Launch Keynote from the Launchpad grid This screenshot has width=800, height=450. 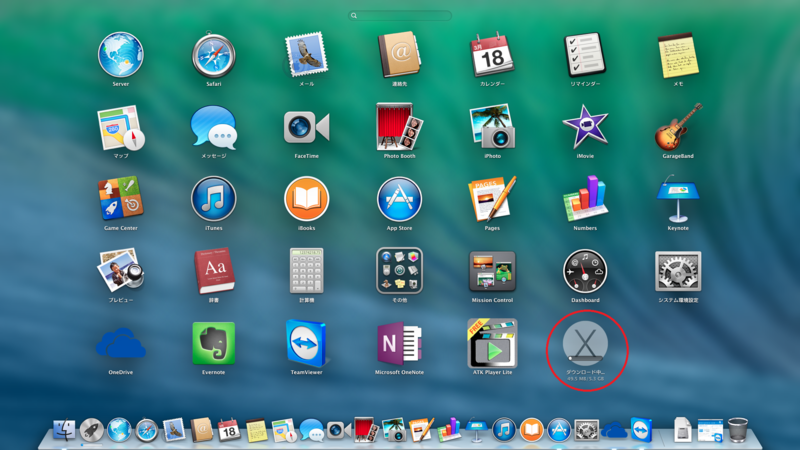pos(678,199)
